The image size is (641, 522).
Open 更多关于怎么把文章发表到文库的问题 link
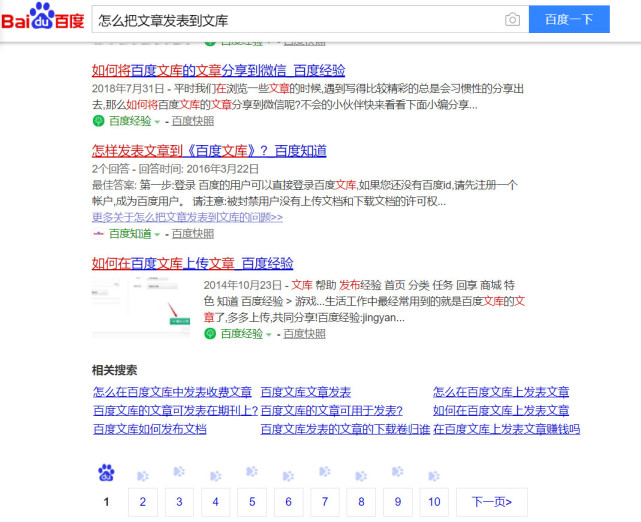[187, 217]
